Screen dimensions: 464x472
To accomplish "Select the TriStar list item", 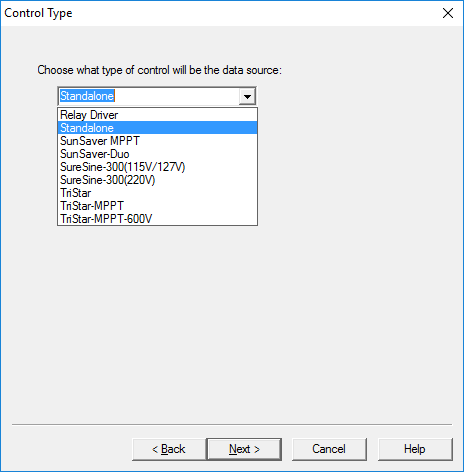I will 157,193.
